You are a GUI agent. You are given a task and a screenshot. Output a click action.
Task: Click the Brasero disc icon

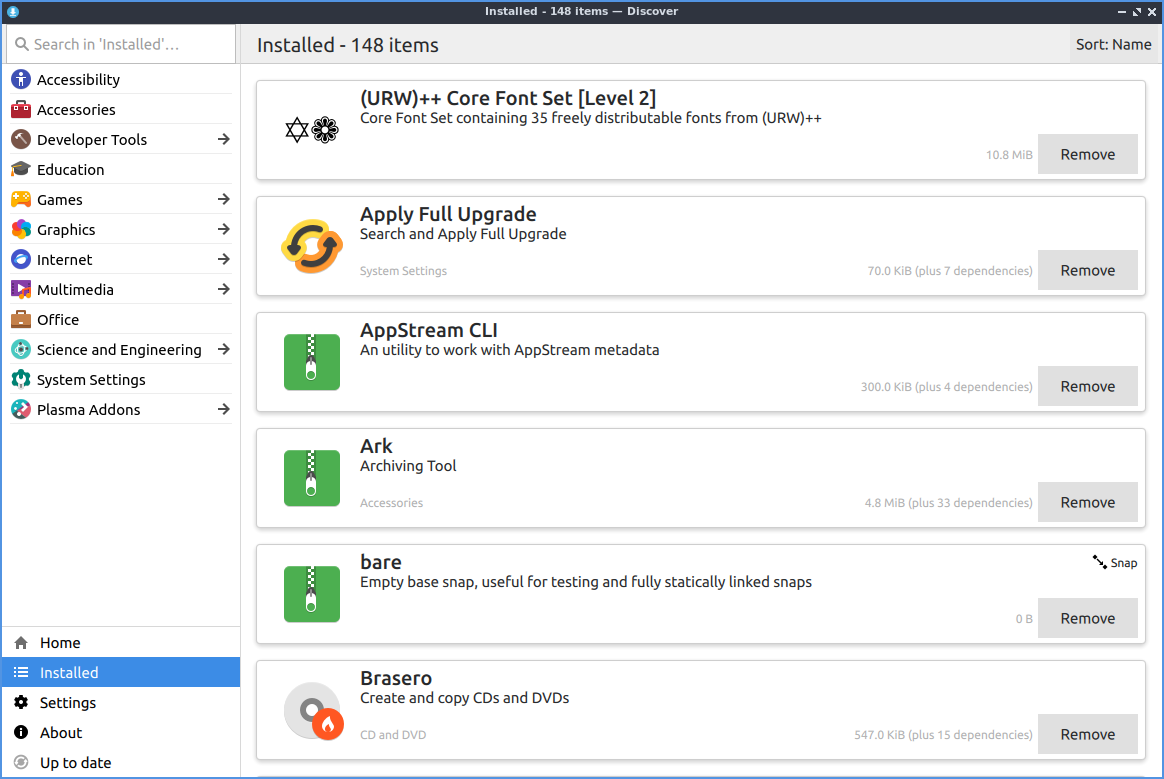312,711
